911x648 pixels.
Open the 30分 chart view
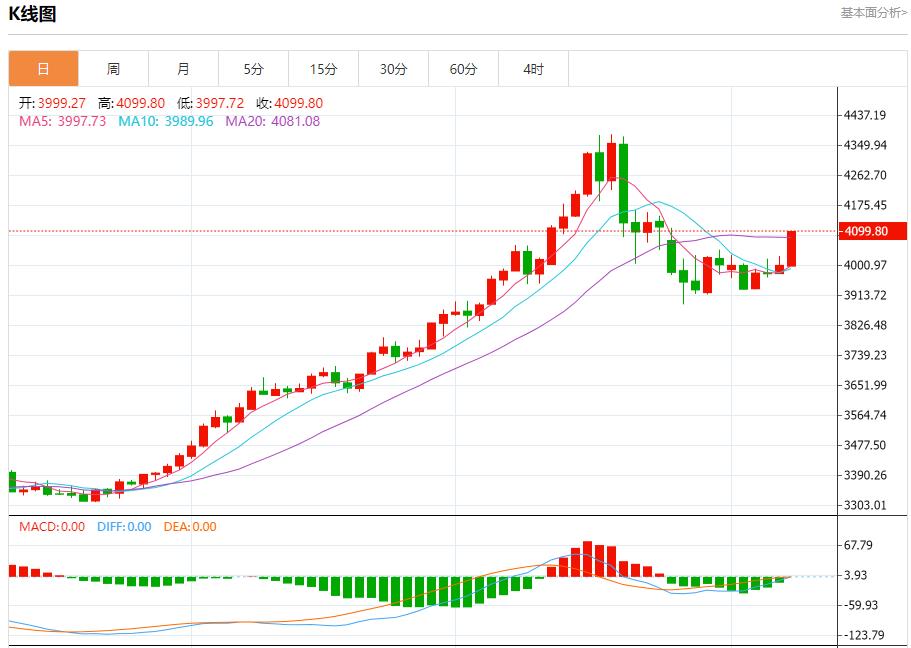pos(393,68)
